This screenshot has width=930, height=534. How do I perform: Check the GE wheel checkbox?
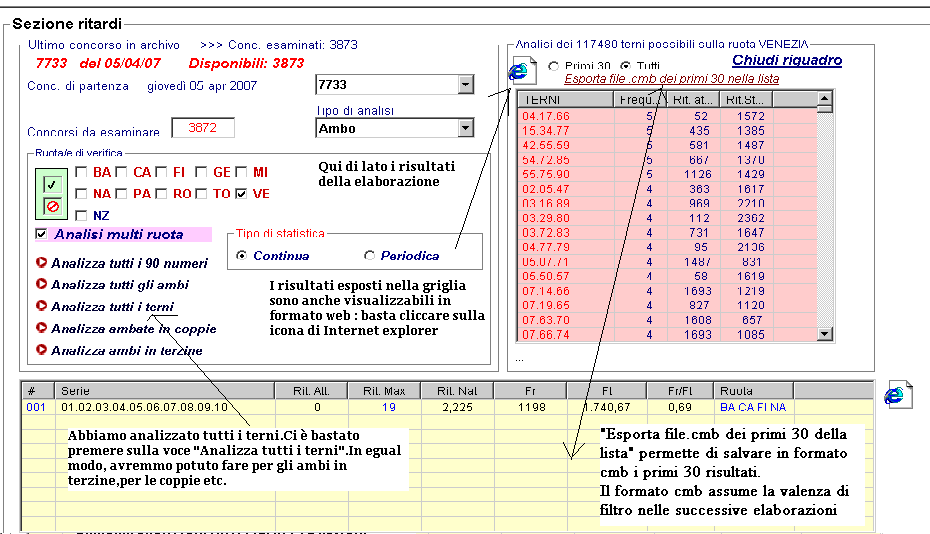(201, 172)
